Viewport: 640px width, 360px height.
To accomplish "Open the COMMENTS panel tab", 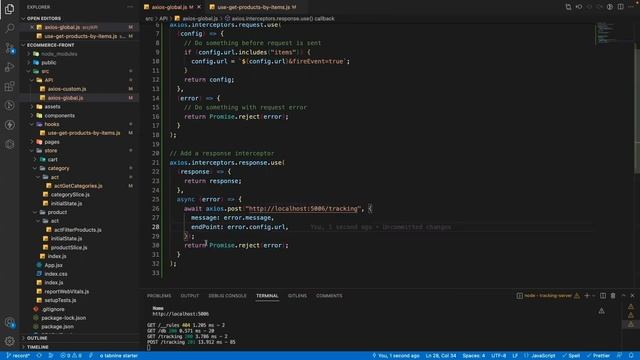I will 329,296.
